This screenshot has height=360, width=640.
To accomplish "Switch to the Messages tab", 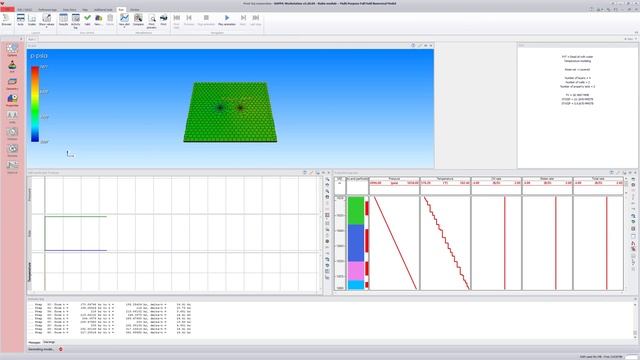I will (x=34, y=342).
